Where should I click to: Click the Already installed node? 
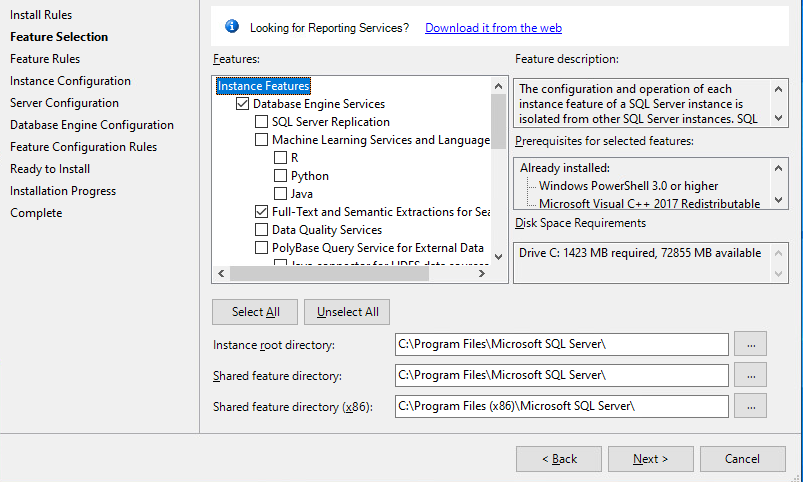point(565,168)
